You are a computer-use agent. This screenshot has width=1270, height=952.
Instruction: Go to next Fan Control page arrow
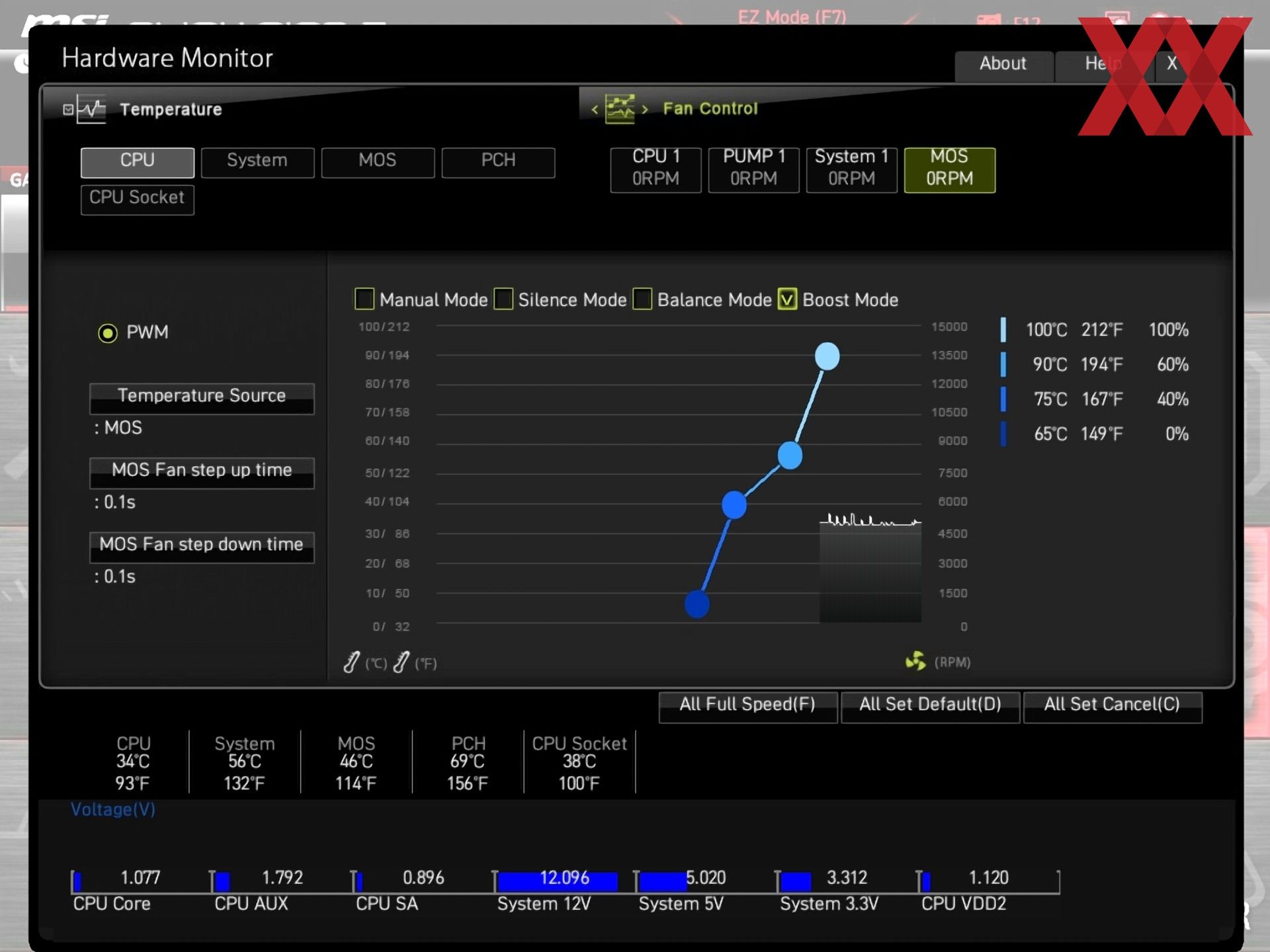click(645, 109)
